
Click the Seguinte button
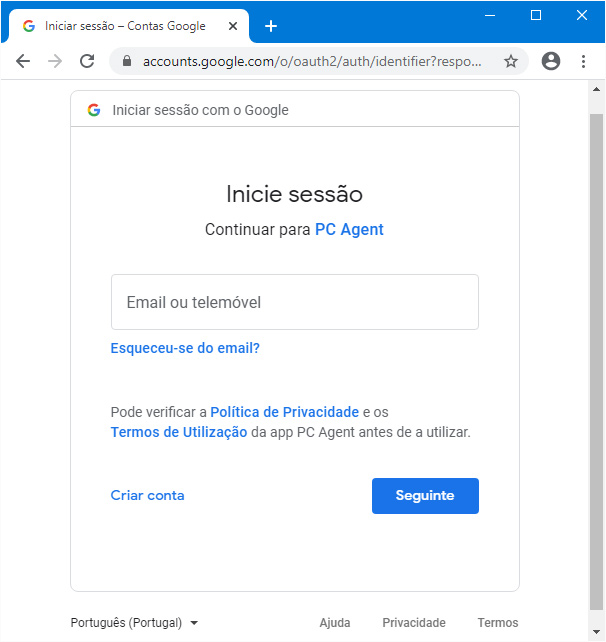[425, 495]
